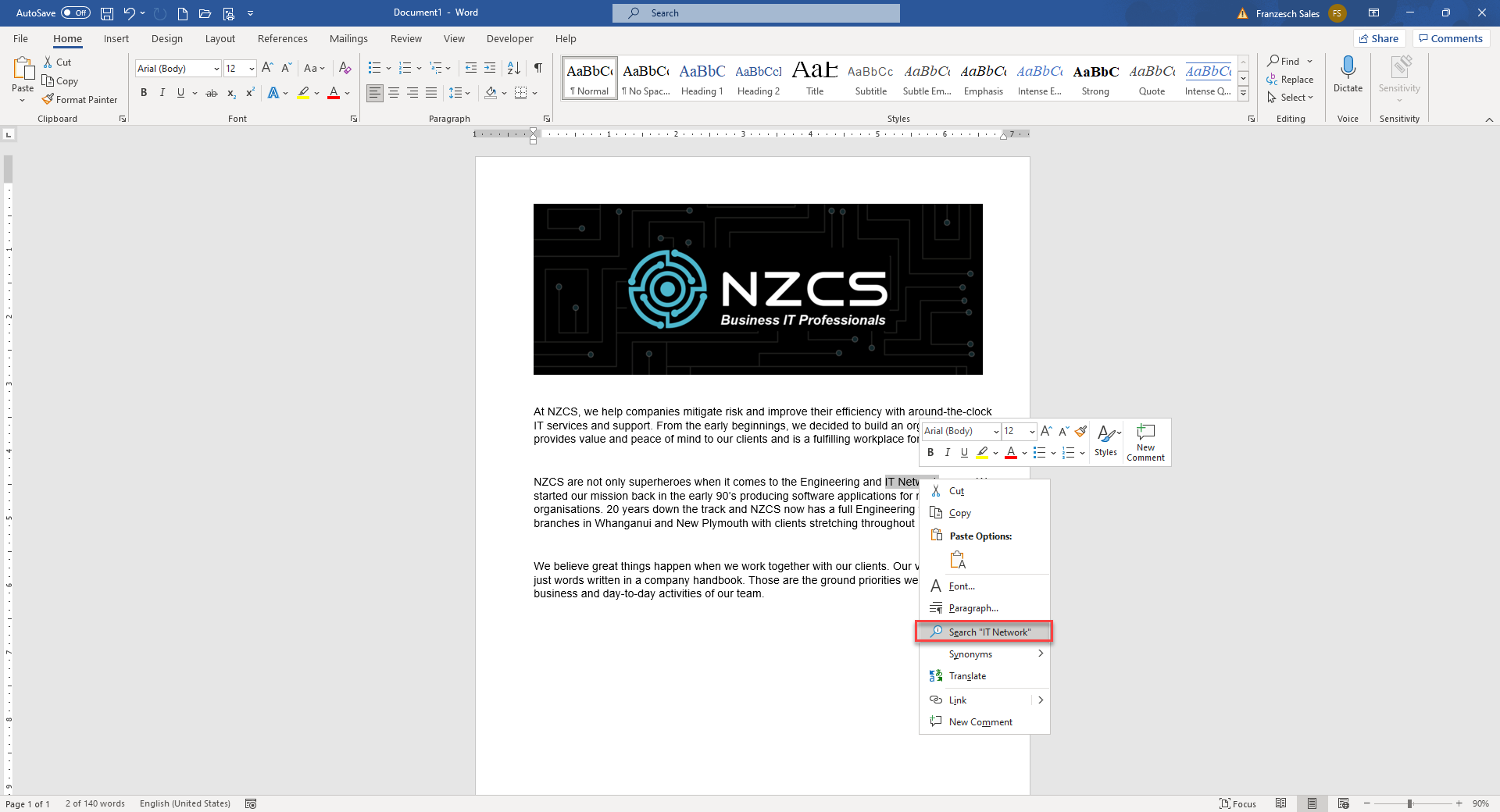Toggle AutoSave off switch
Screen dimensions: 1500x812
tap(75, 12)
